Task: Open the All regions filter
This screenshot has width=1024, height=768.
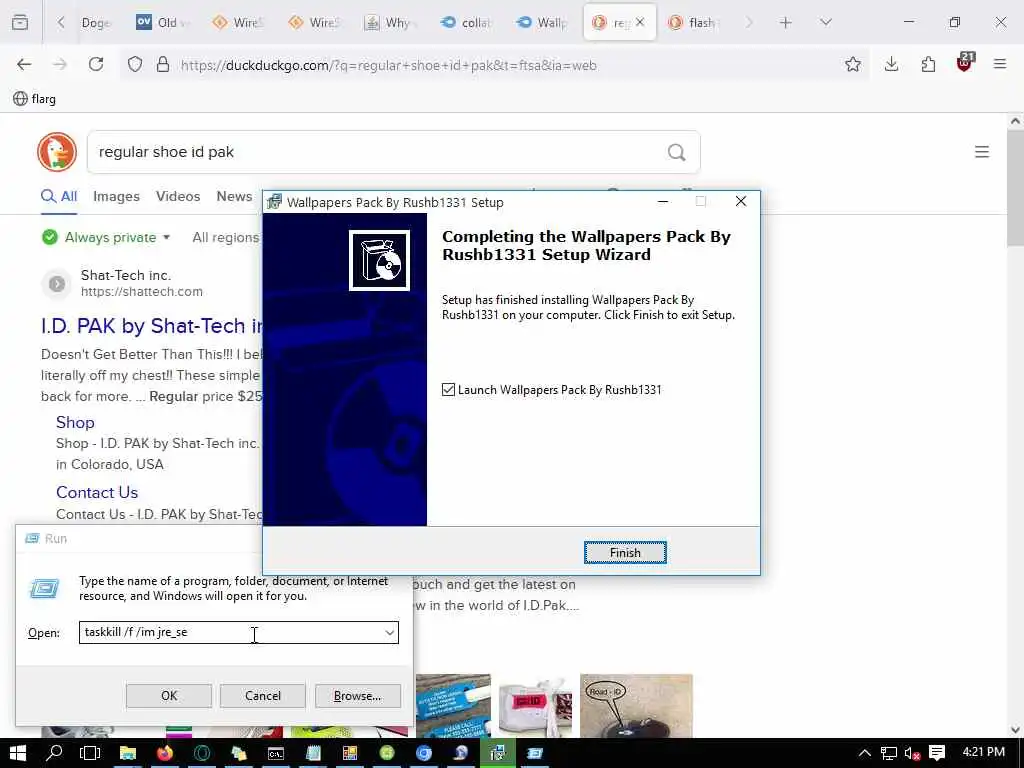Action: [225, 237]
